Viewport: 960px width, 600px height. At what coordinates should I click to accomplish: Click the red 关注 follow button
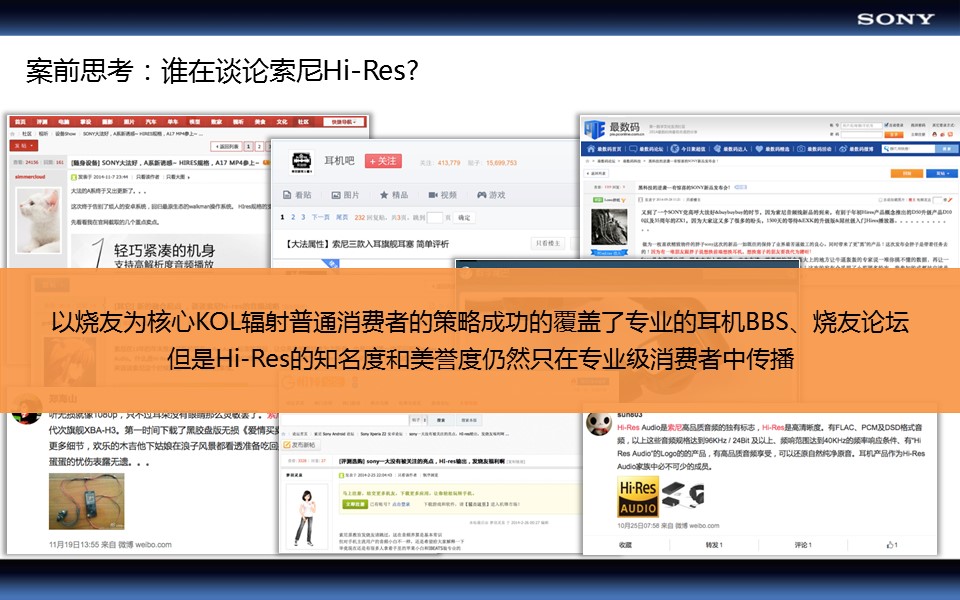[x=383, y=161]
